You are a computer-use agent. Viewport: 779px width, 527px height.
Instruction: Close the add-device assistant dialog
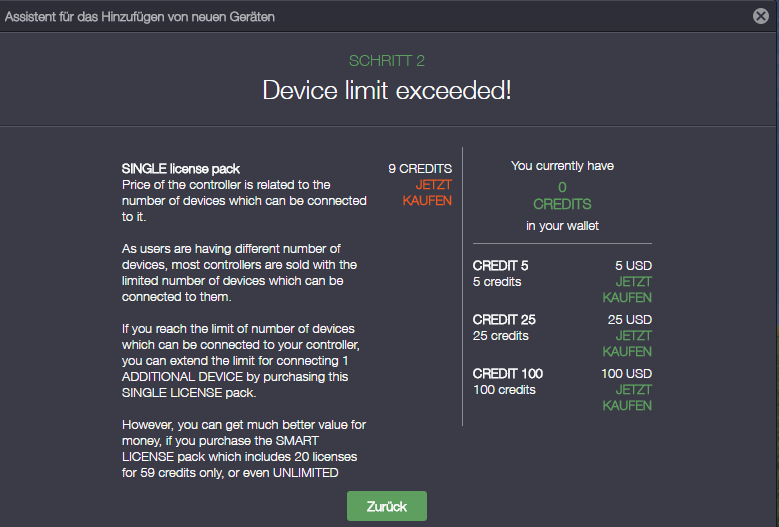pos(761,16)
